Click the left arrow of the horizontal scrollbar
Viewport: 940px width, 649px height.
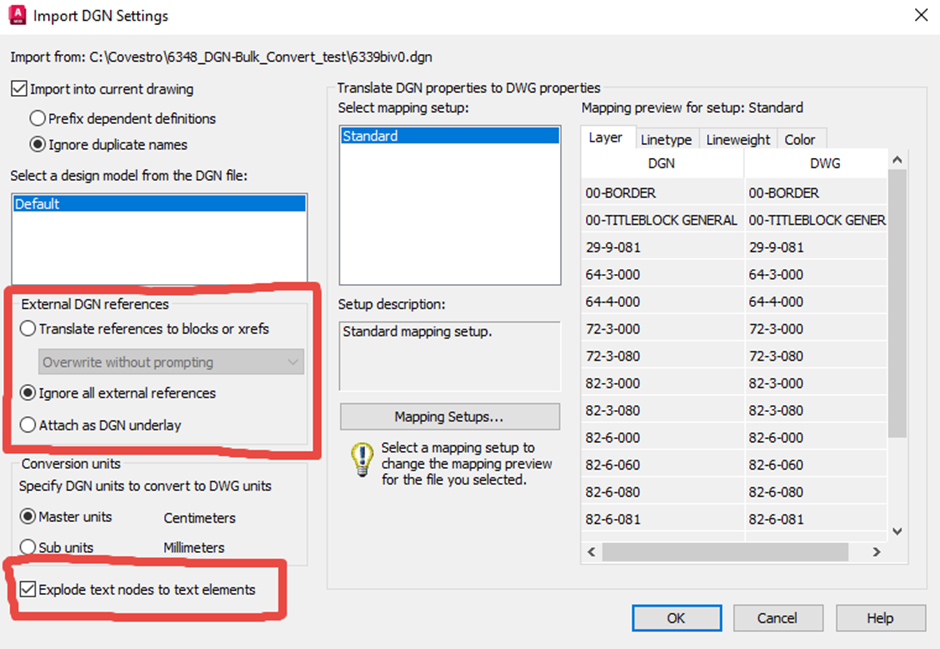[x=592, y=551]
